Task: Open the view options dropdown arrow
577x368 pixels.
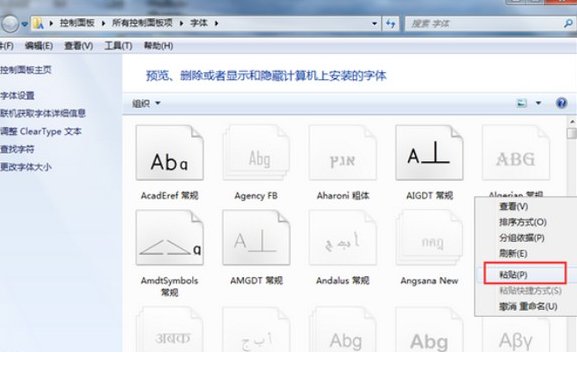Action: [x=538, y=103]
